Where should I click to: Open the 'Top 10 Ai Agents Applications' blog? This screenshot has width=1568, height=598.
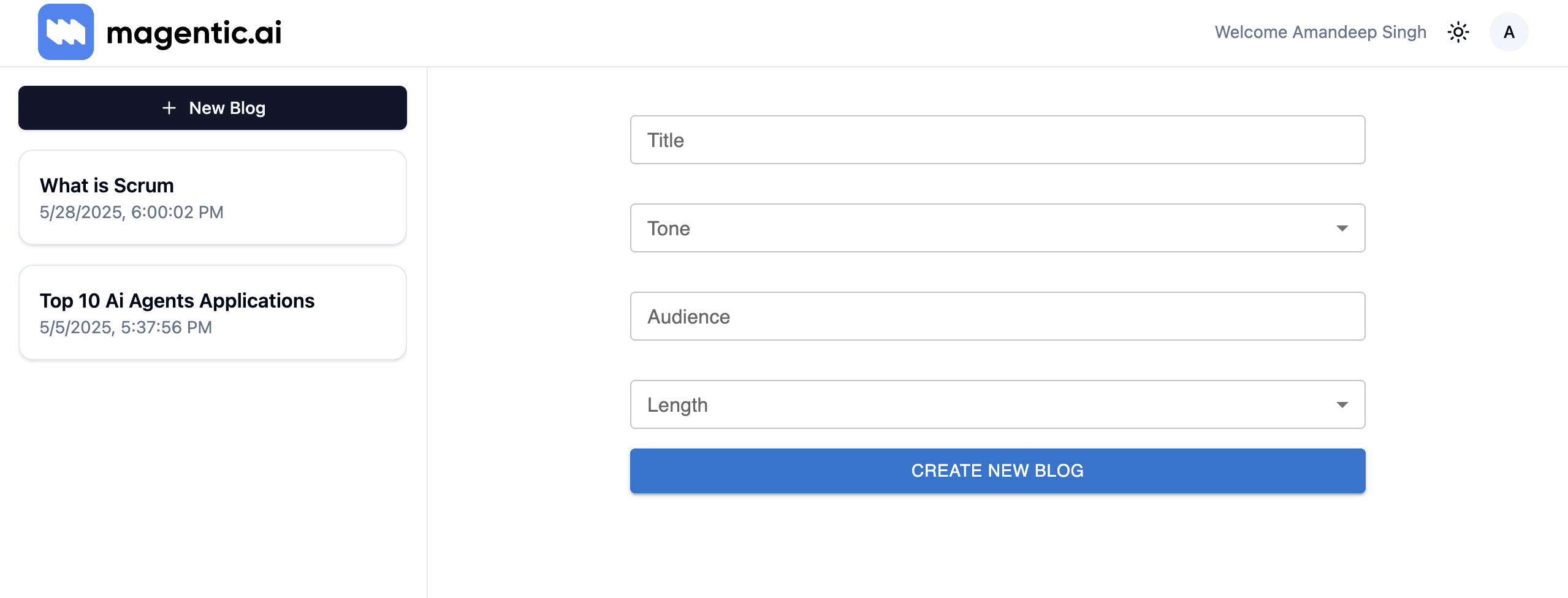tap(212, 312)
